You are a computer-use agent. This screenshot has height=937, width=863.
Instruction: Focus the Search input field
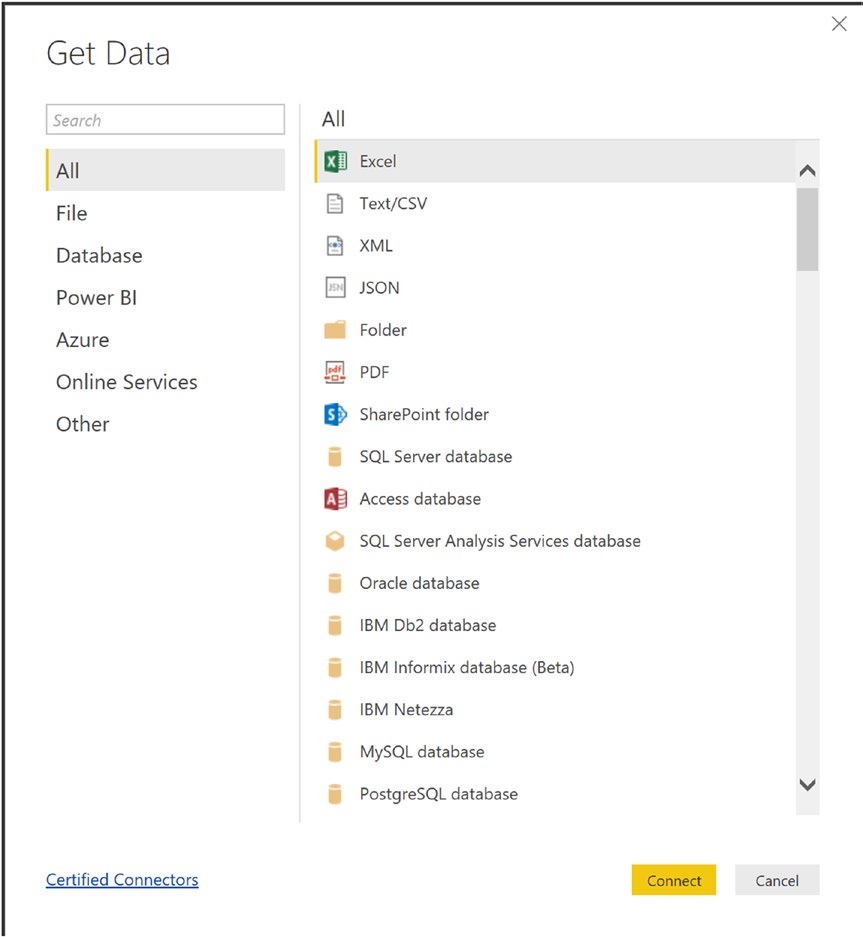pyautogui.click(x=166, y=120)
